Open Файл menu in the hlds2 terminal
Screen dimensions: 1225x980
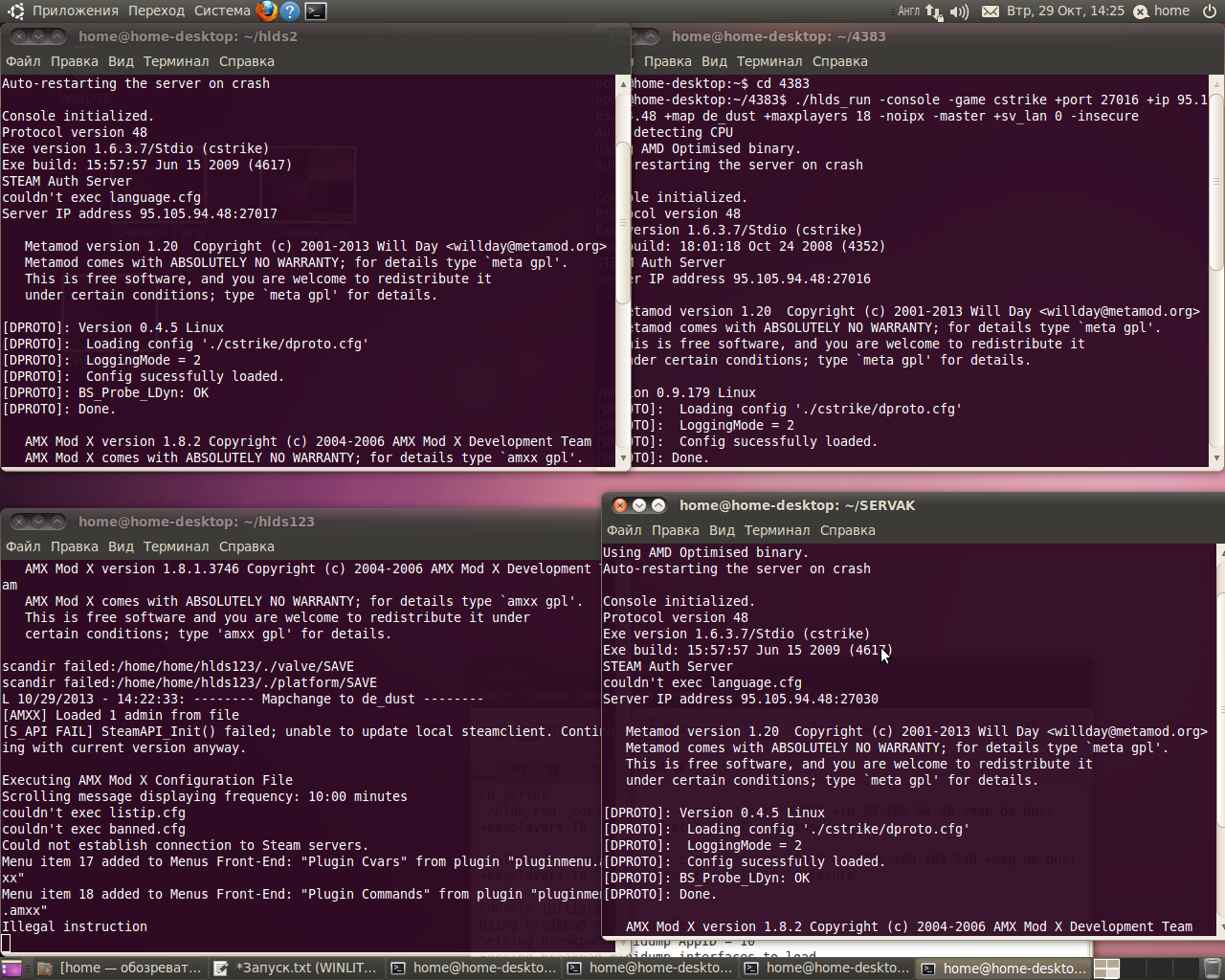[23, 61]
